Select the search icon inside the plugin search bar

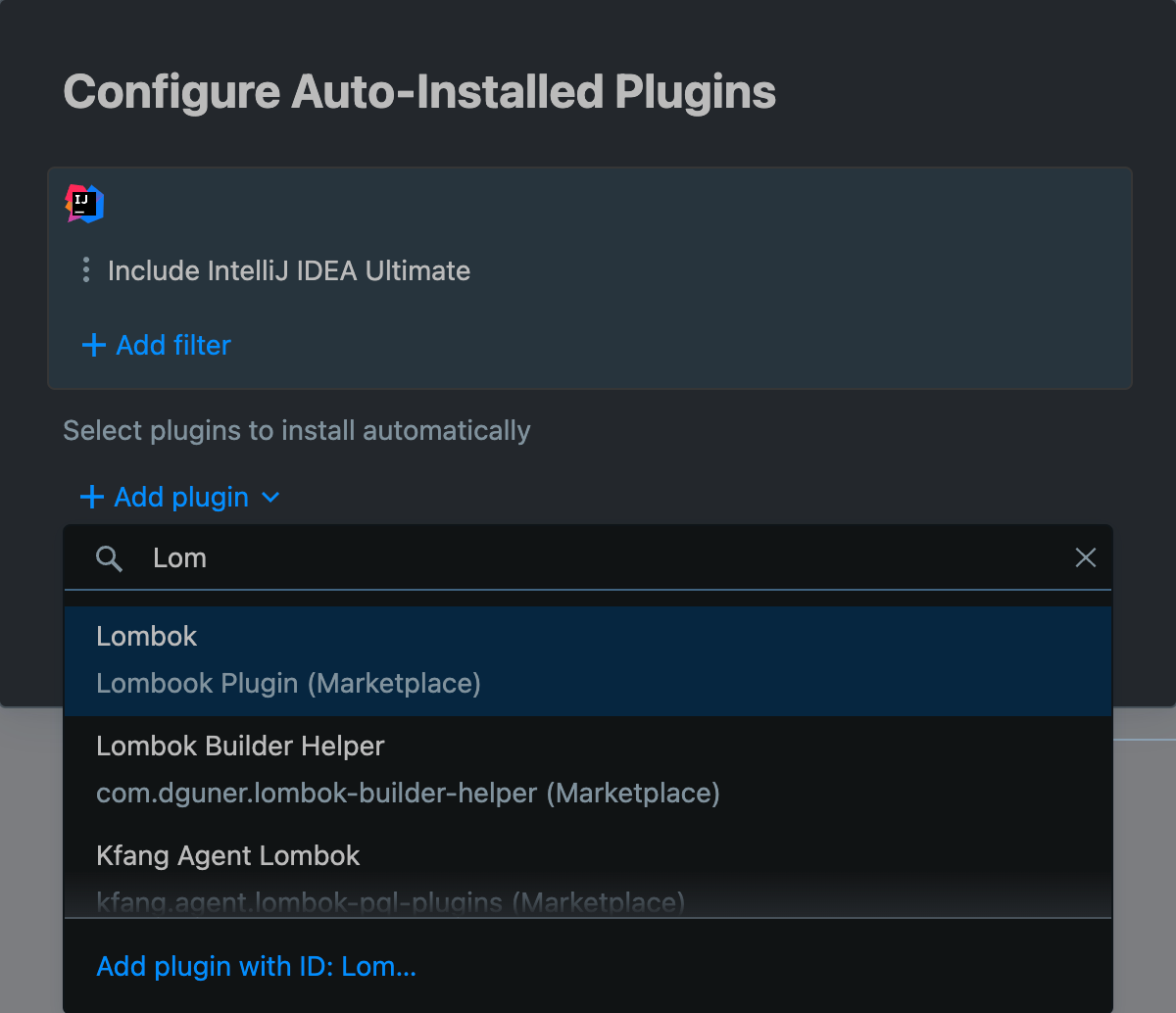(x=109, y=557)
